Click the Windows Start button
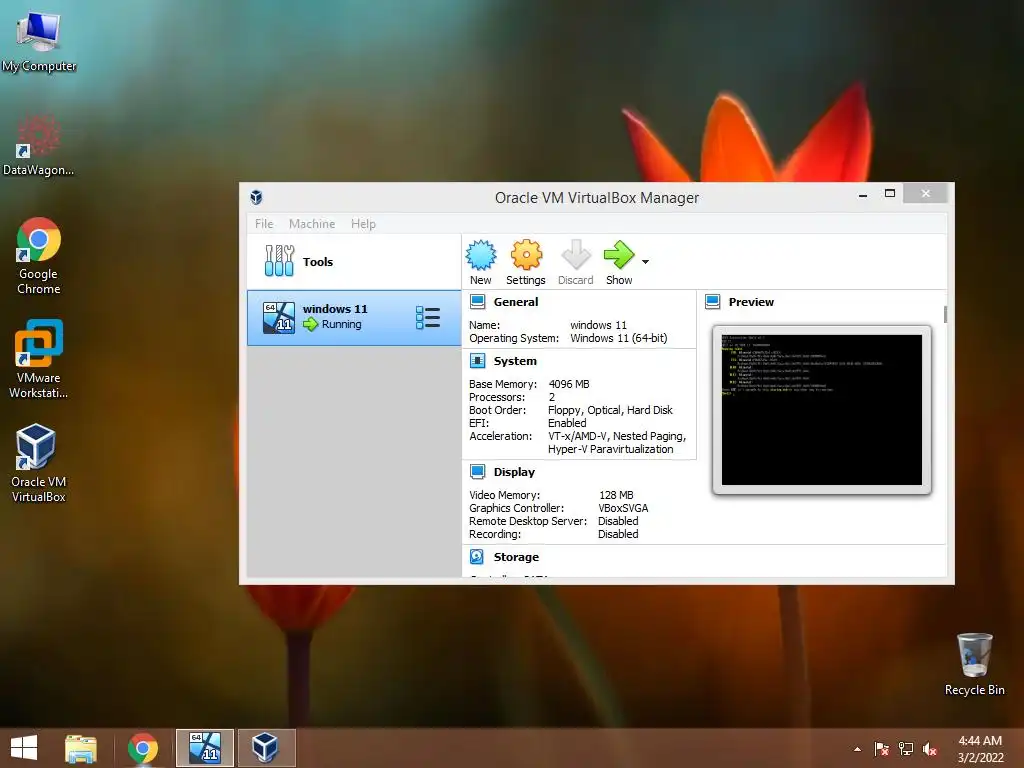Image resolution: width=1024 pixels, height=768 pixels. [24, 748]
